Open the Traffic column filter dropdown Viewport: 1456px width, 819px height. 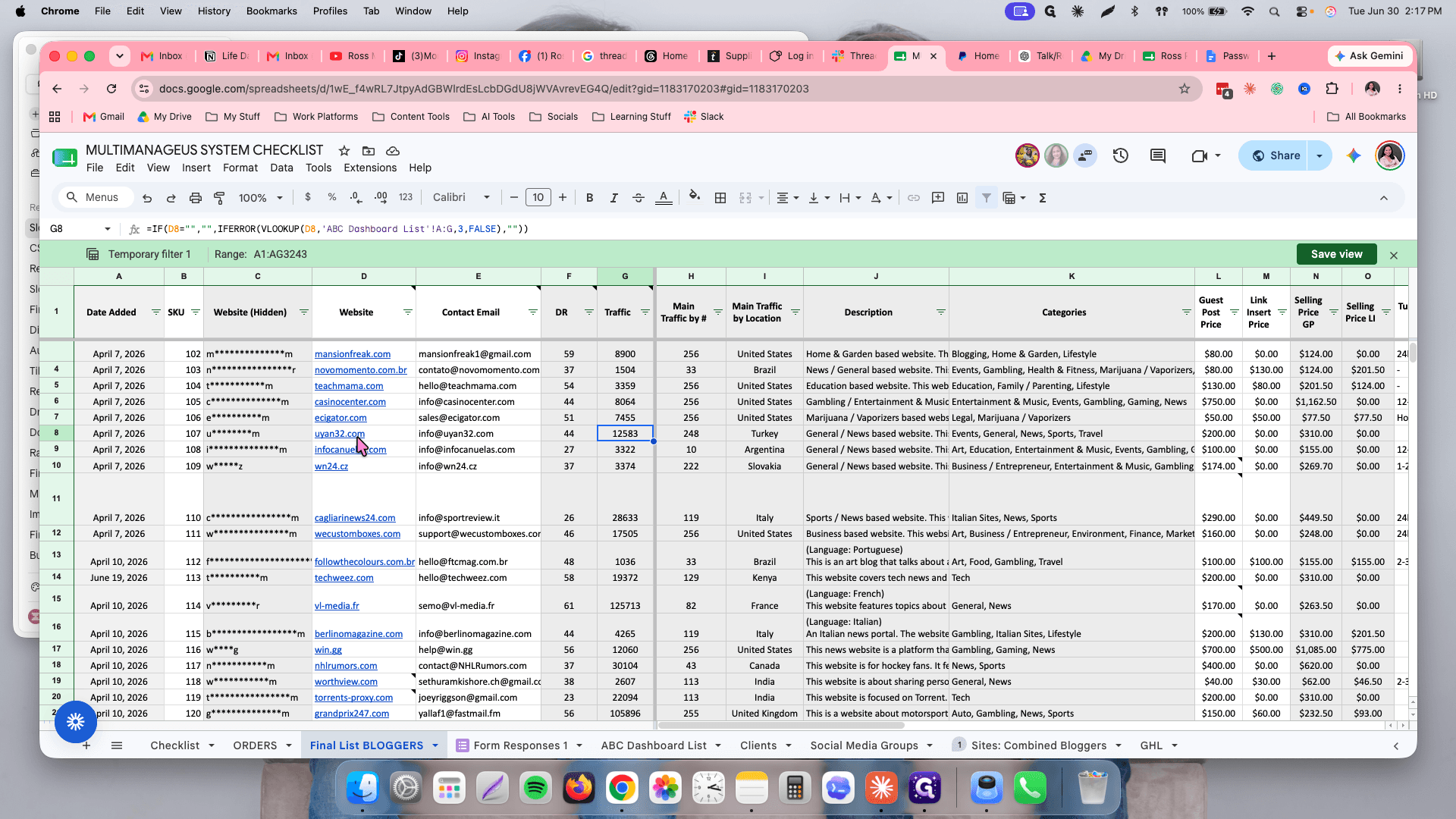[645, 312]
